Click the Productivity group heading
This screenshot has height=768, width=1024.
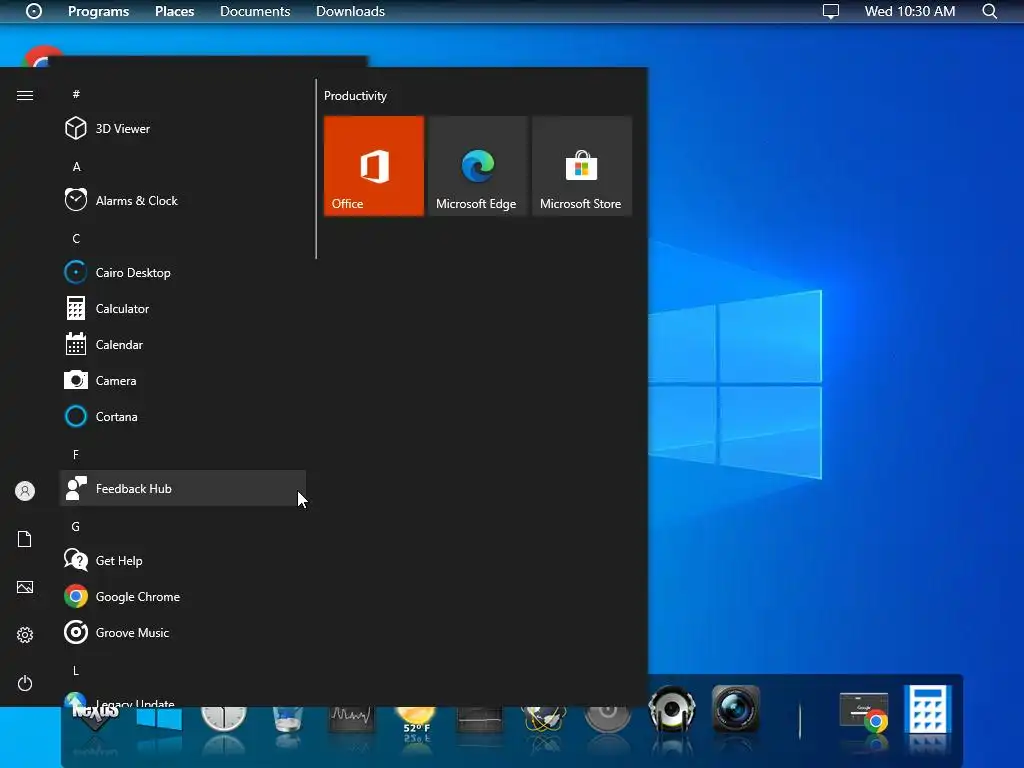click(355, 96)
